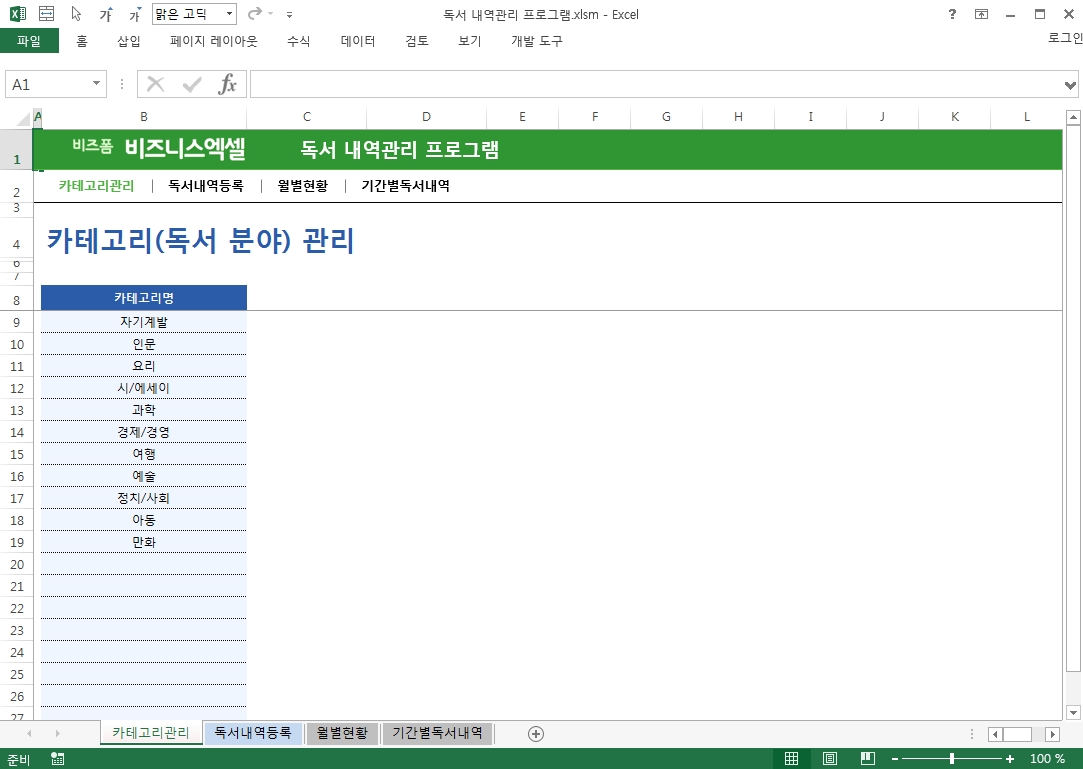Click the quick access form icon beside Excel logo

(x=46, y=14)
